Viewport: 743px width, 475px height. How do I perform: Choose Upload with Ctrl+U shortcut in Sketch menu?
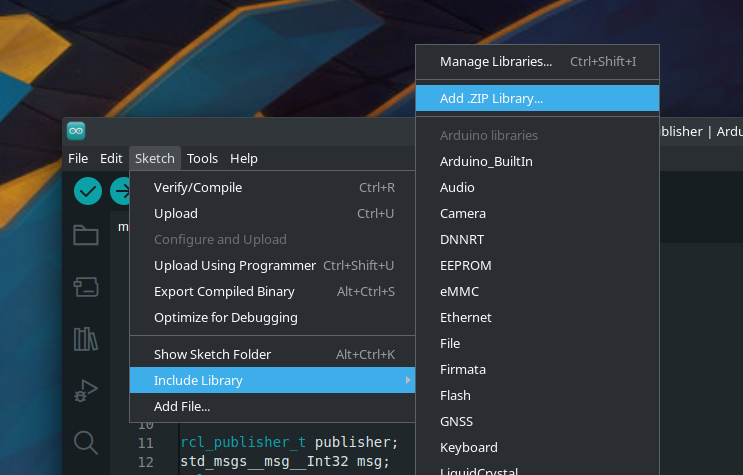point(272,214)
